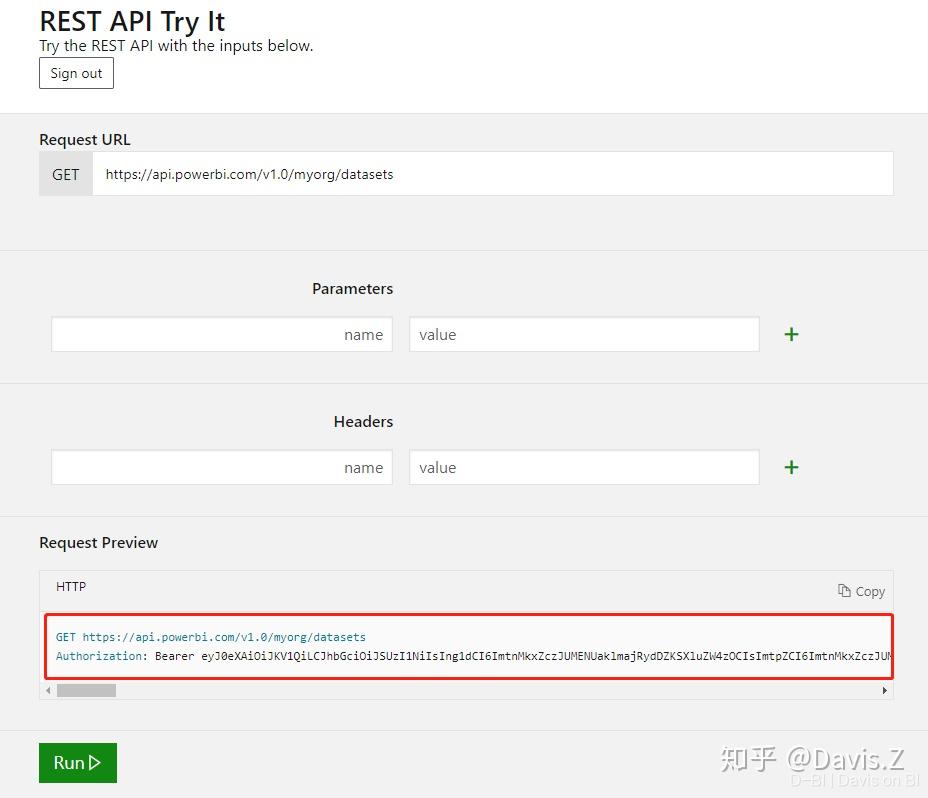
Task: Click the horizontal scrollbar thumb below the preview
Action: (x=87, y=690)
